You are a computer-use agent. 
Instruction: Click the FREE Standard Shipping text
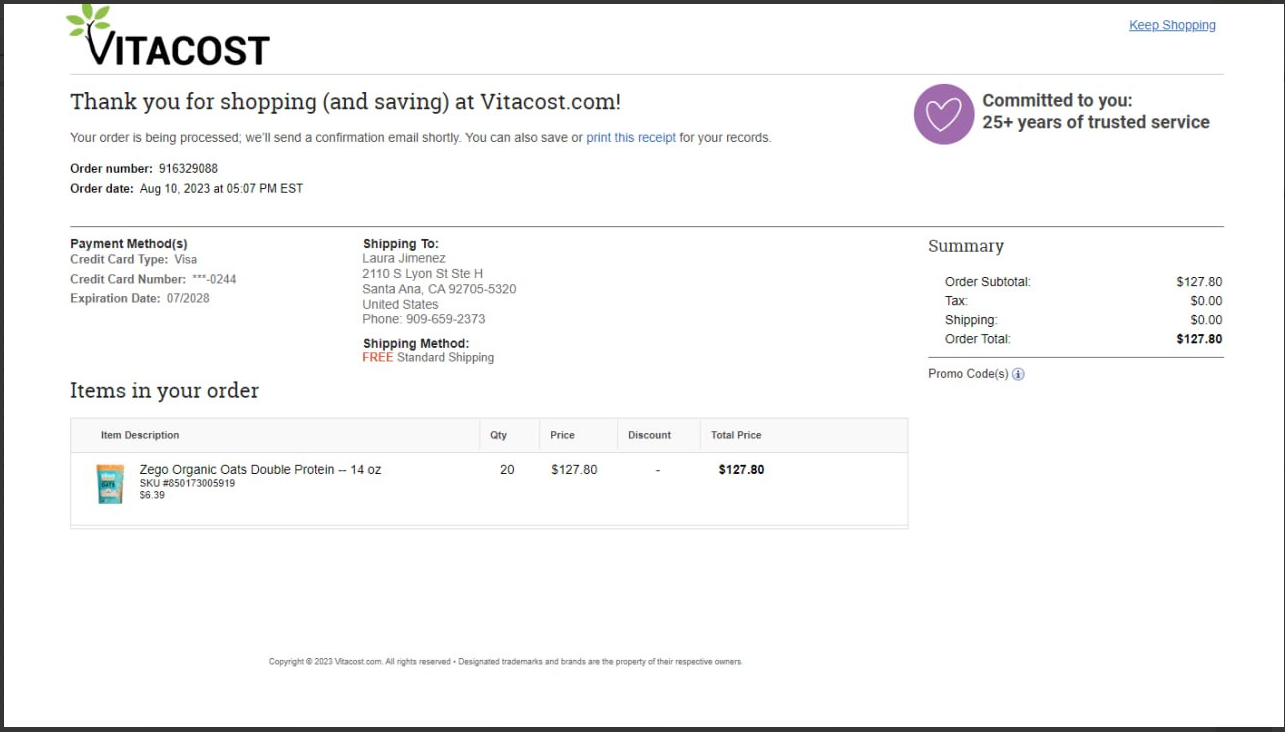pos(428,357)
